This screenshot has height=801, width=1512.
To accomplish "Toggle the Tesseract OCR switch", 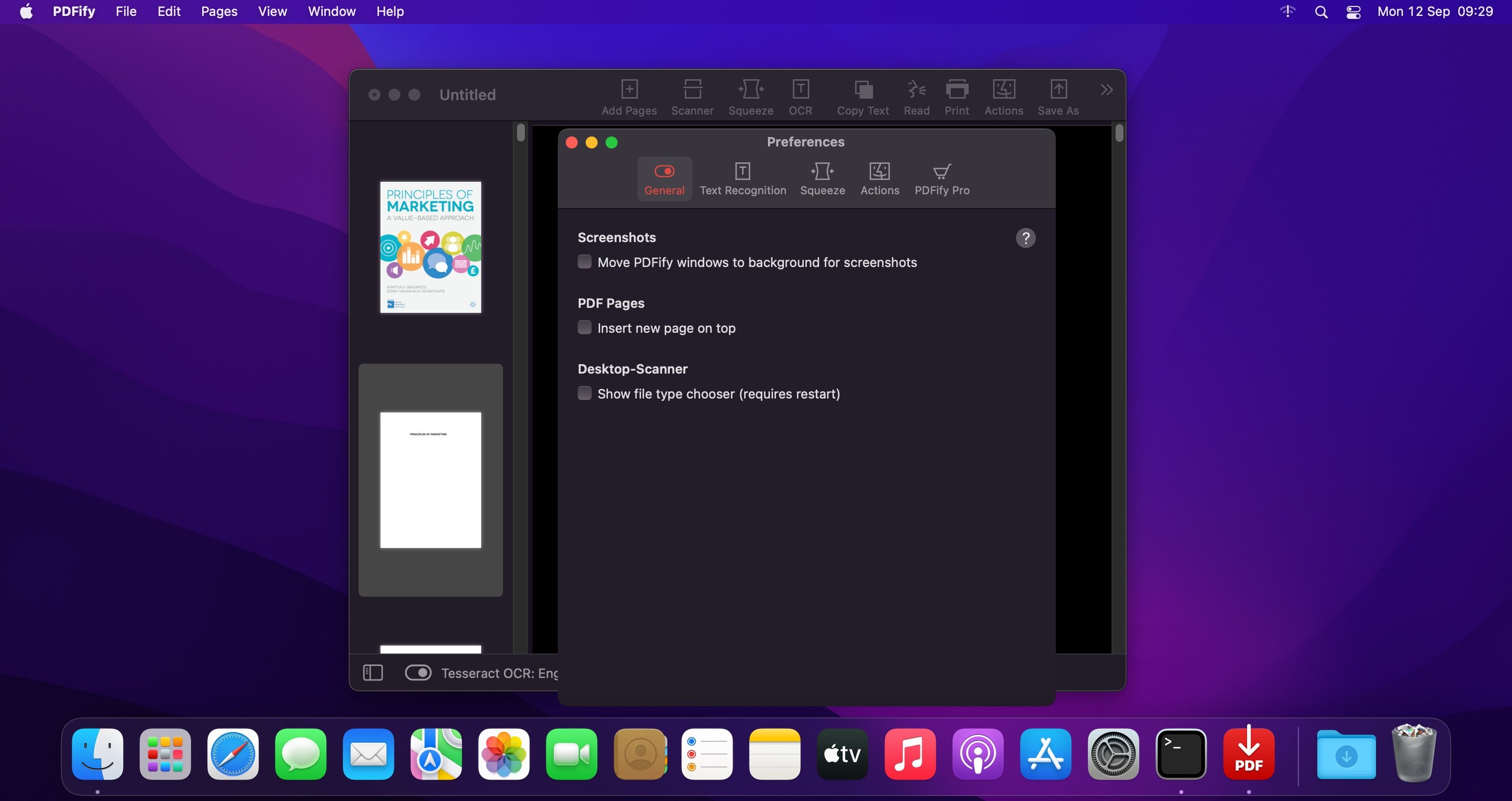I will tap(418, 672).
